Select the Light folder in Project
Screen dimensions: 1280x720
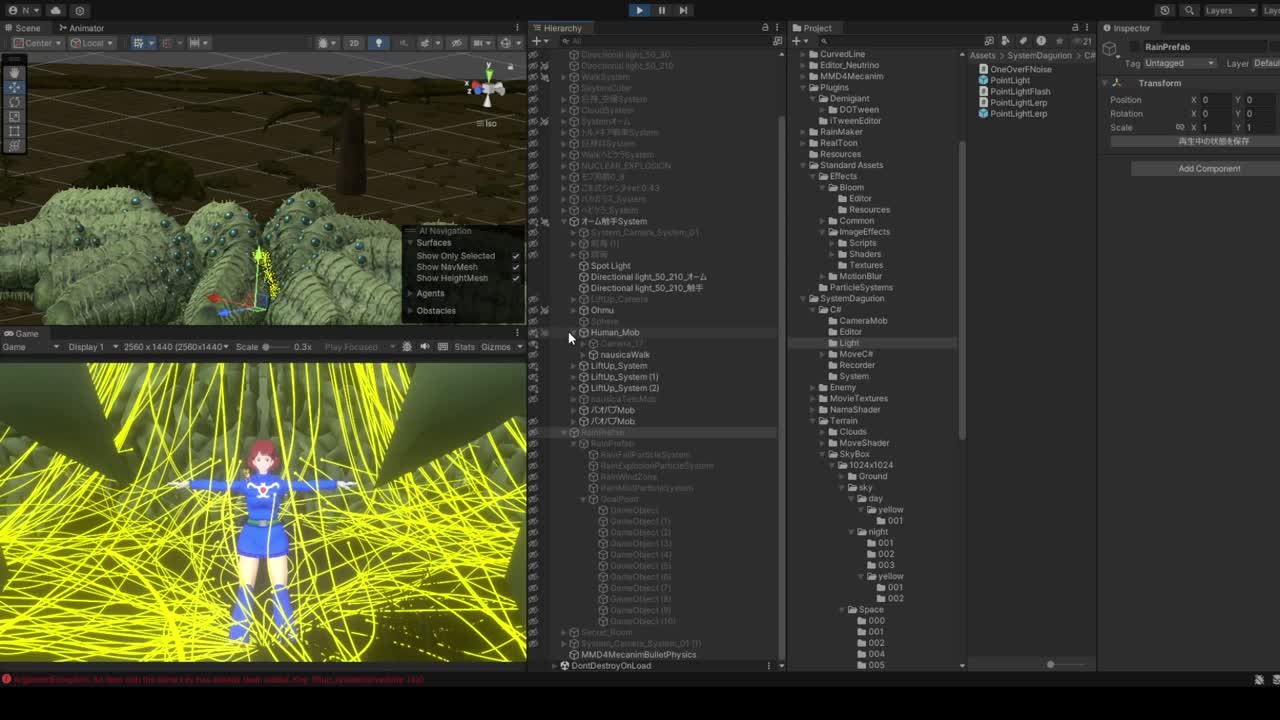pyautogui.click(x=849, y=343)
